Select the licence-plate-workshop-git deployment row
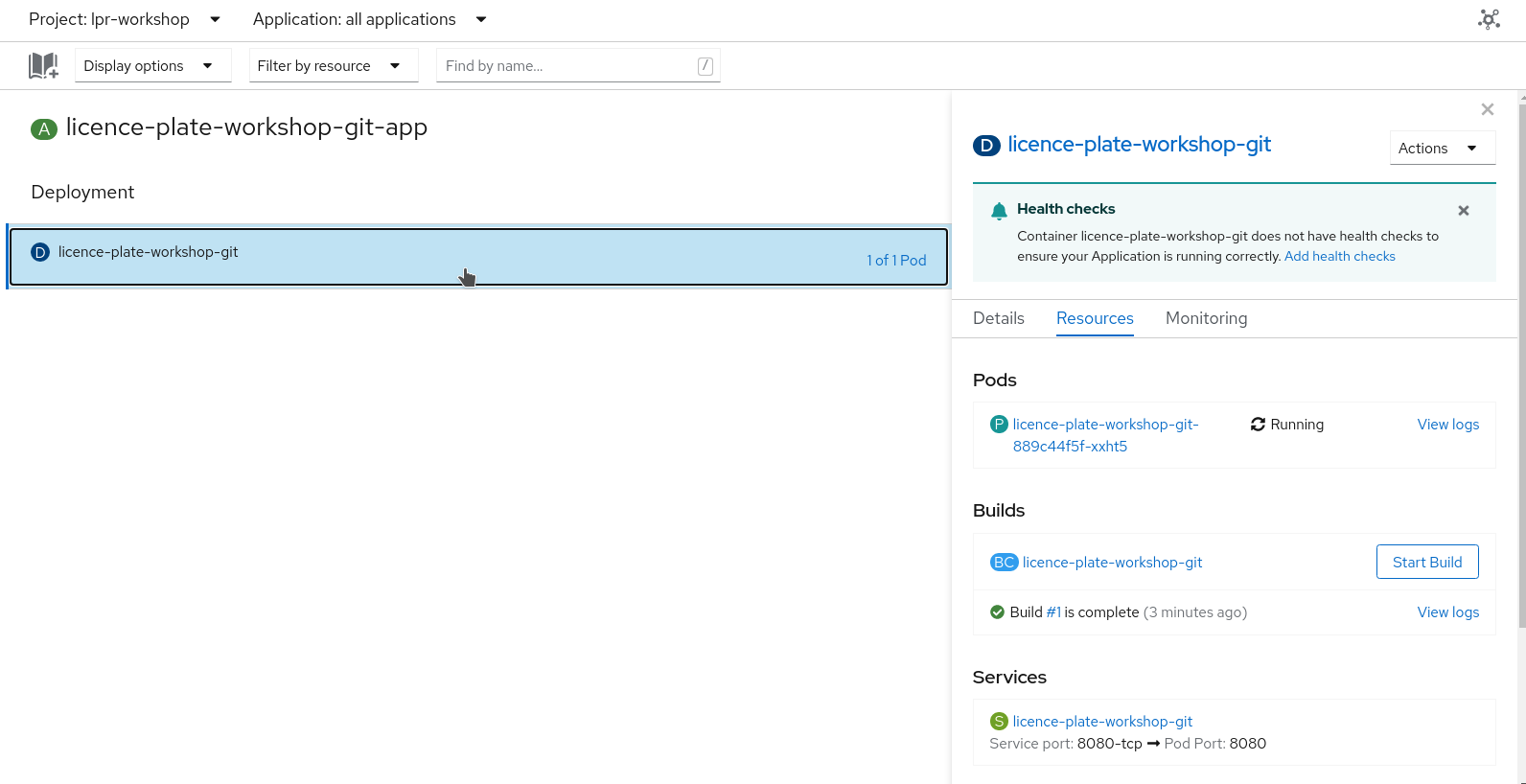This screenshot has height=784, width=1526. [478, 257]
